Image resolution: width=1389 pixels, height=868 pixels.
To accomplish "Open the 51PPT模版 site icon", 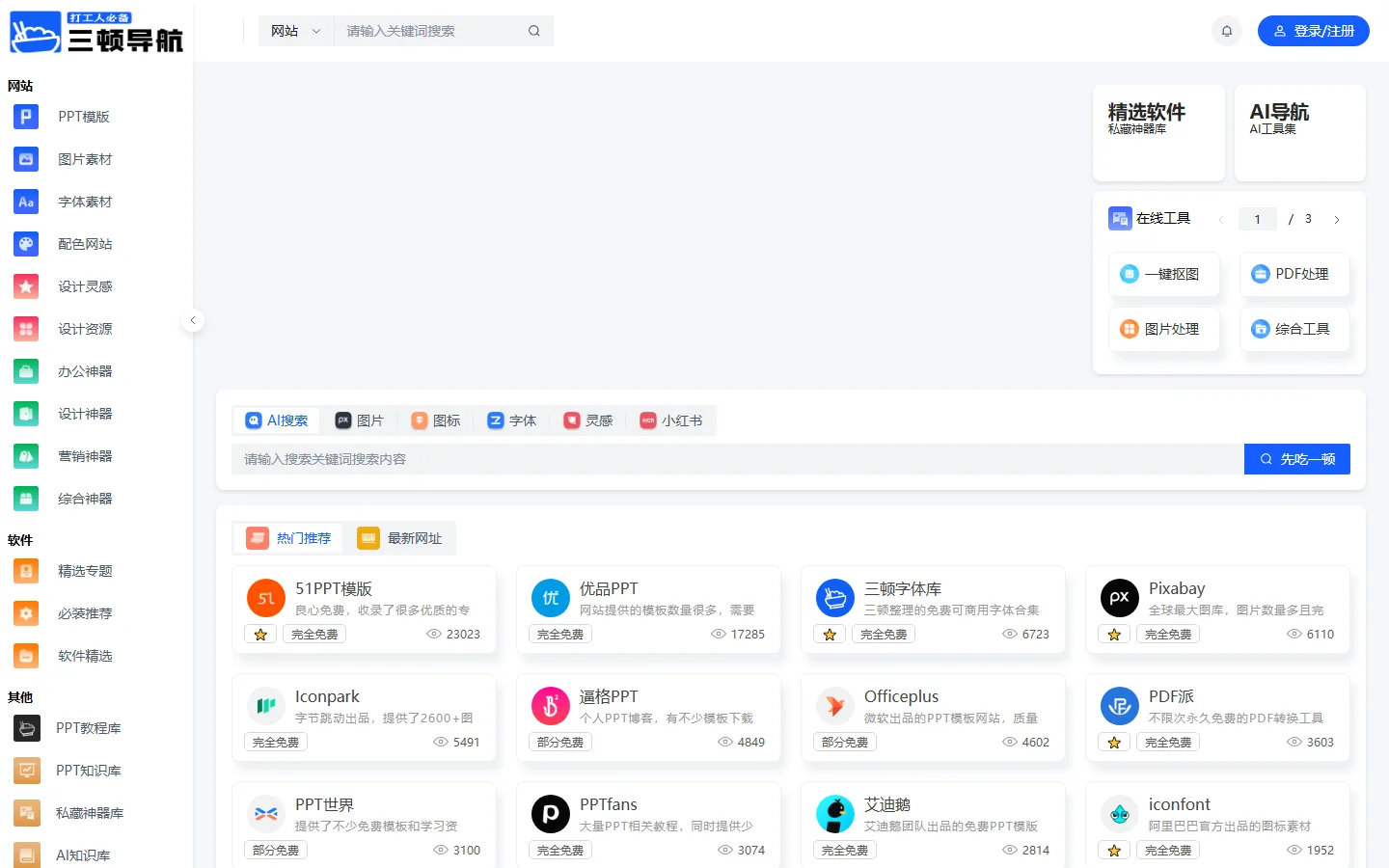I will [x=266, y=598].
